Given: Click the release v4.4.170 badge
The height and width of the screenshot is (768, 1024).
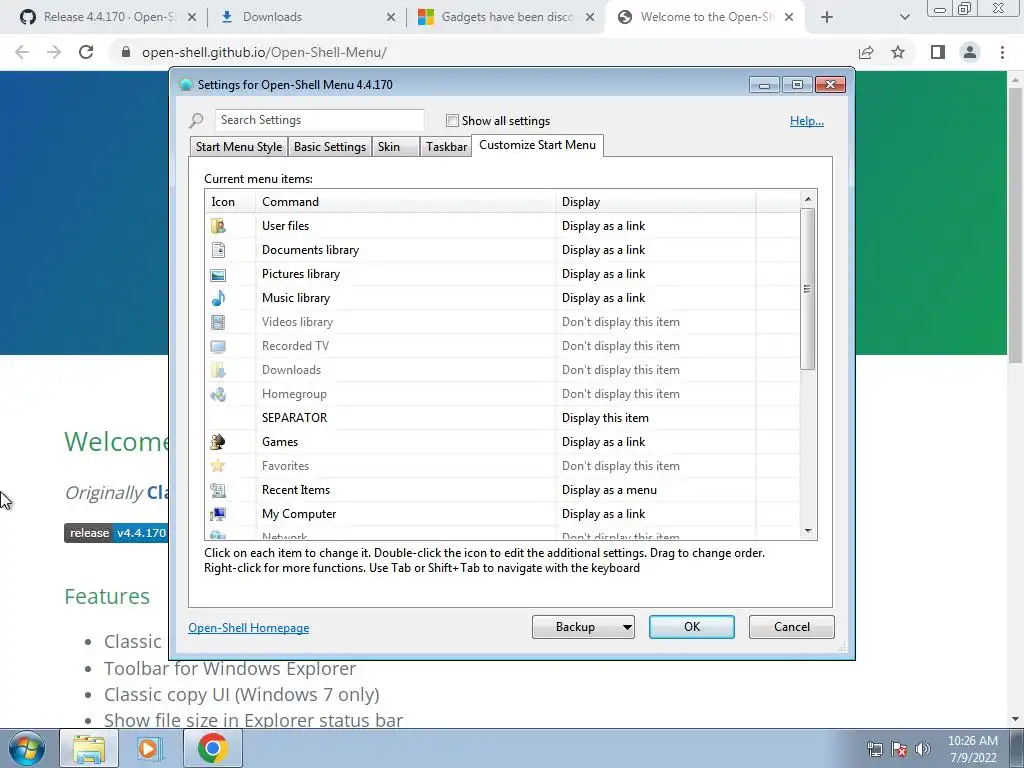Looking at the screenshot, I should click(116, 533).
